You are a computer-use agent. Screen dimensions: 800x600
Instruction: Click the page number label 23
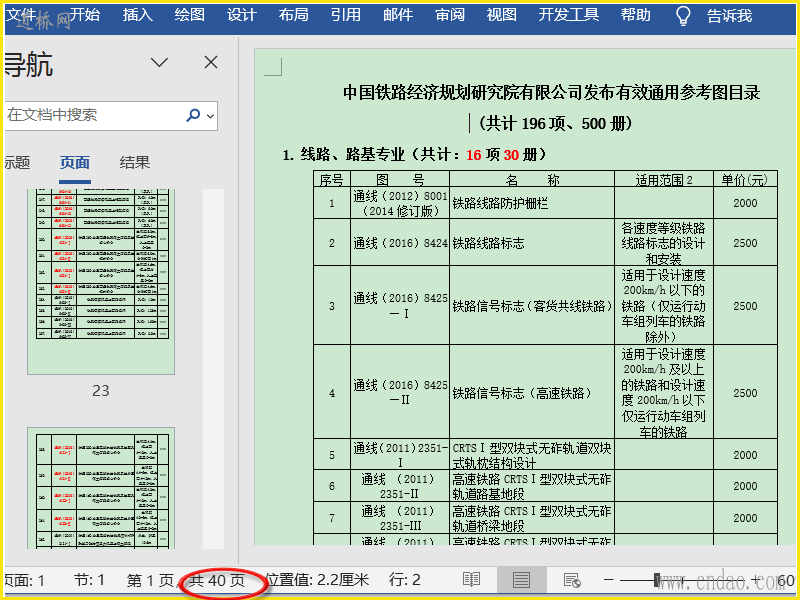[x=101, y=391]
